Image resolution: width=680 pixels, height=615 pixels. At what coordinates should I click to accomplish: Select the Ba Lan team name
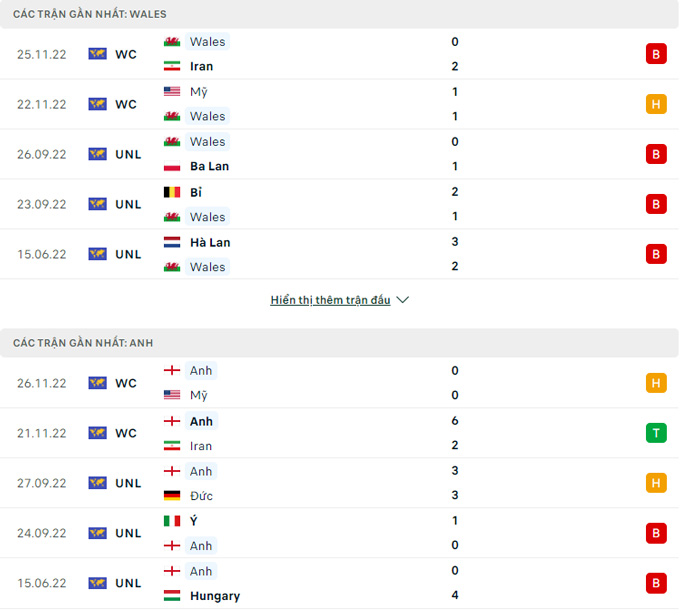coord(209,166)
